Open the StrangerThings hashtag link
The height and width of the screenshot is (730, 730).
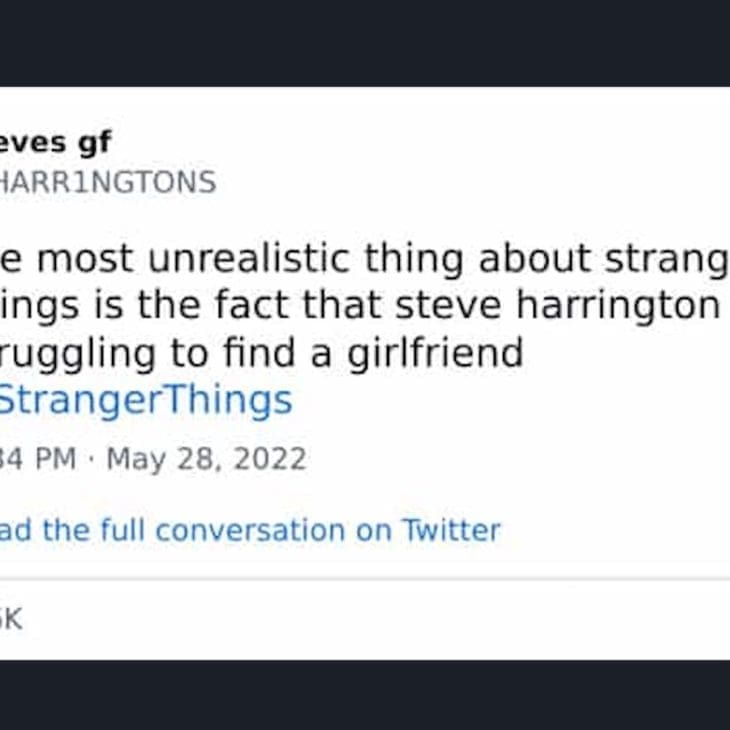[x=145, y=400]
